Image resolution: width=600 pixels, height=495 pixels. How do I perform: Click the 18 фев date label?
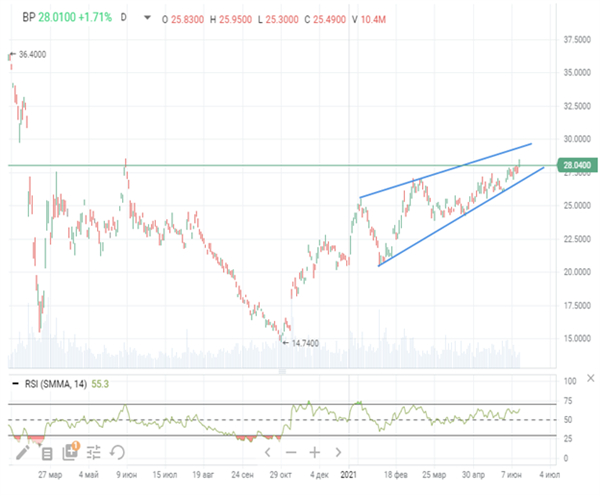point(396,475)
